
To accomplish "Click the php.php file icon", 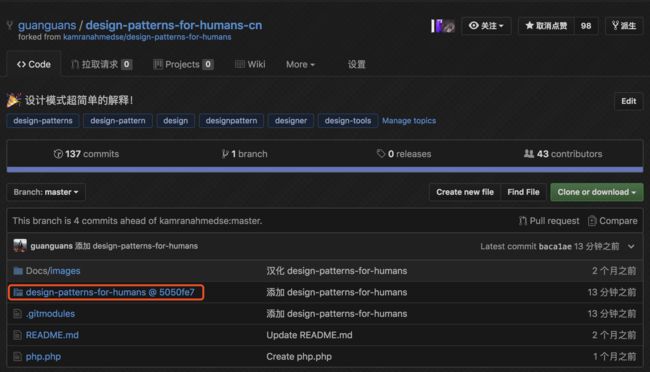I will [x=17, y=357].
